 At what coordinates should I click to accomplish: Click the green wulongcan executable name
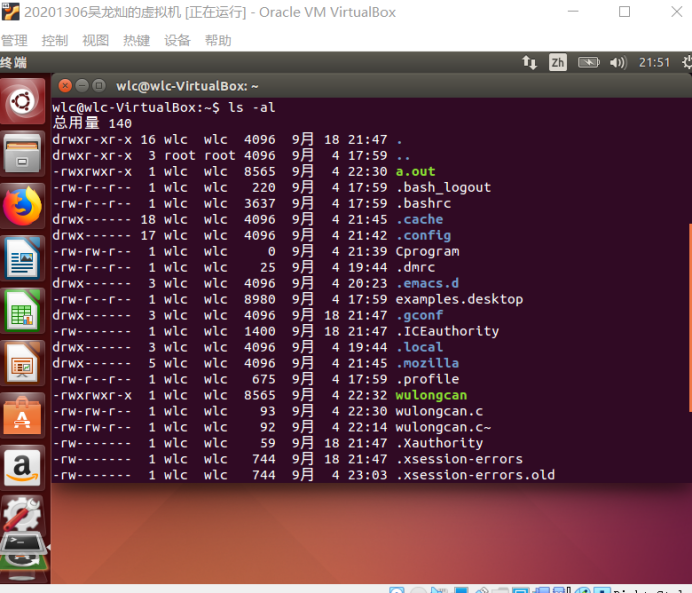coord(432,395)
